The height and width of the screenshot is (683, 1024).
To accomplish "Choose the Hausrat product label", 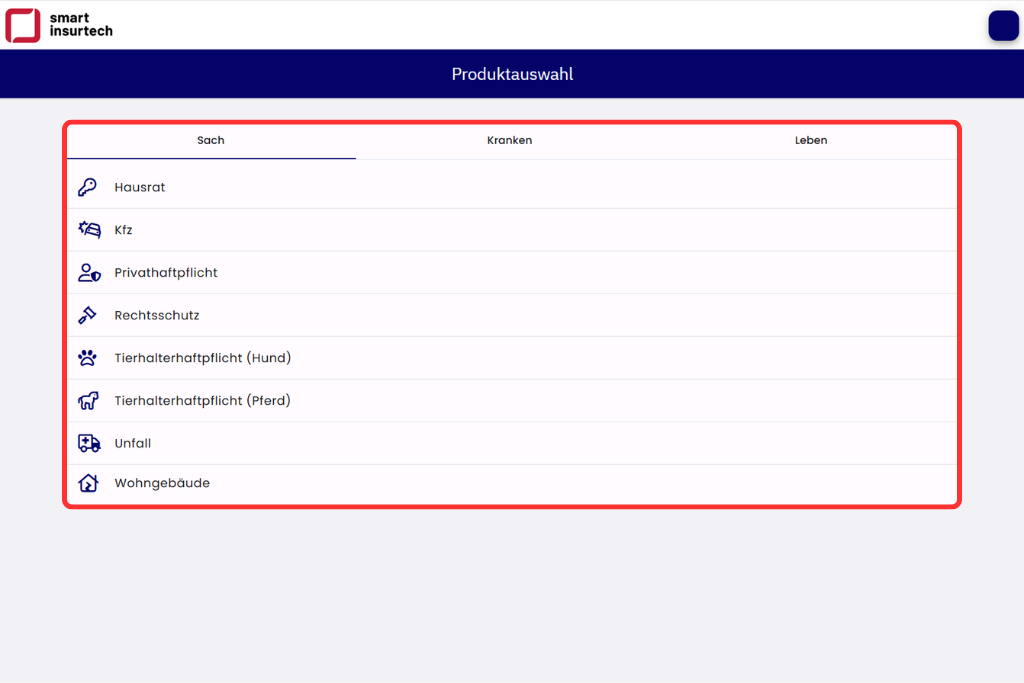I will tap(140, 187).
